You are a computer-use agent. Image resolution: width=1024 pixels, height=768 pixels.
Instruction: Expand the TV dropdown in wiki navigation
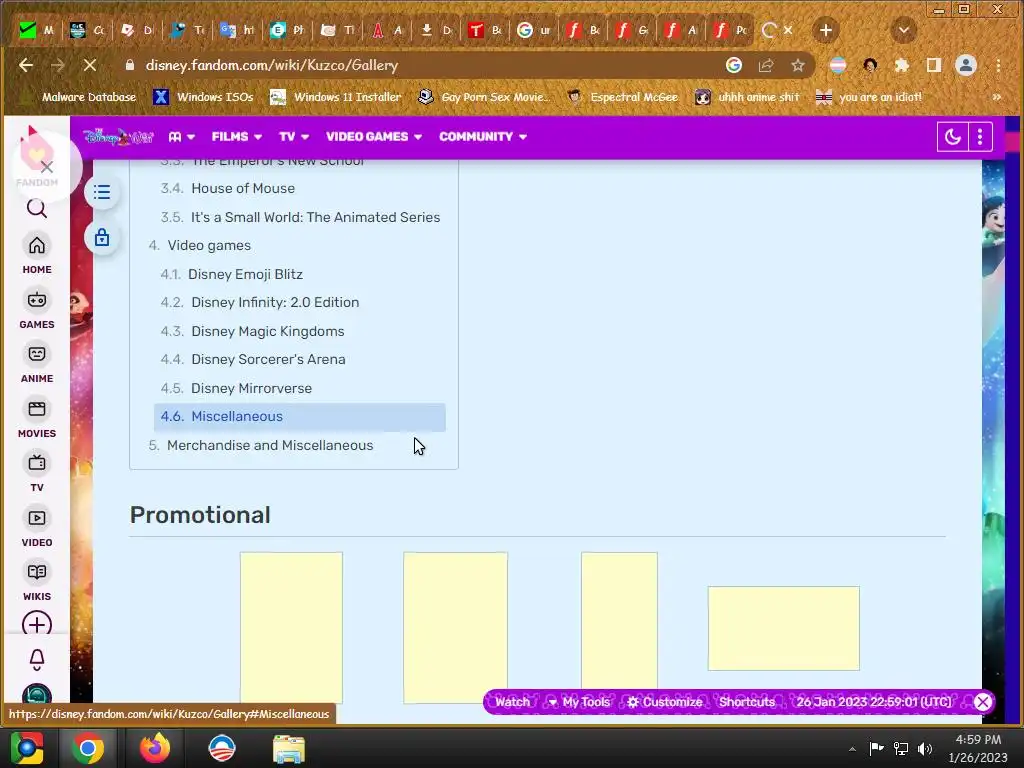click(x=294, y=136)
